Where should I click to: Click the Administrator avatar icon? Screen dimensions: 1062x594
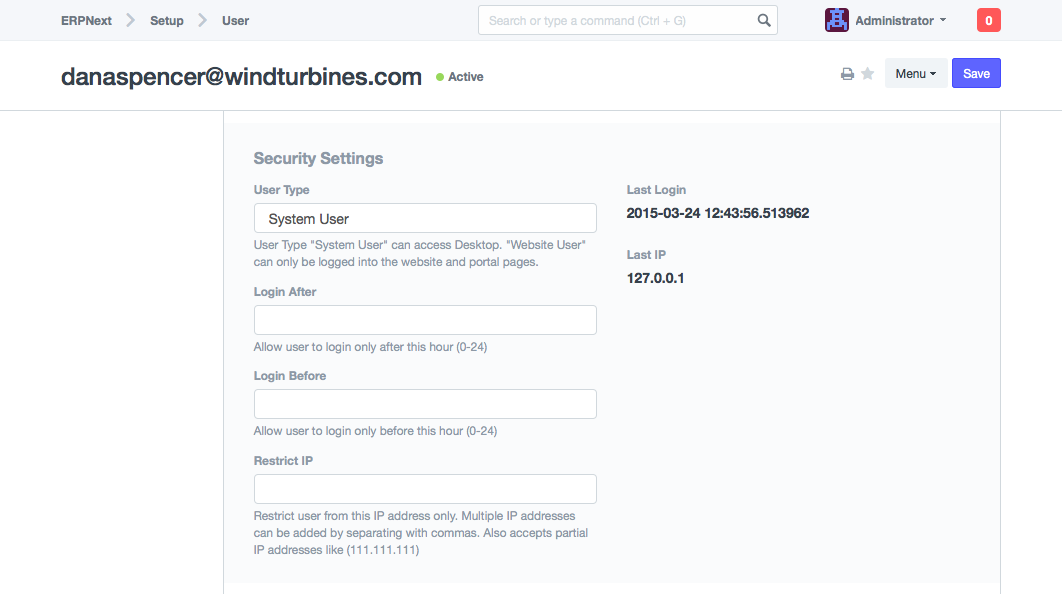click(837, 20)
